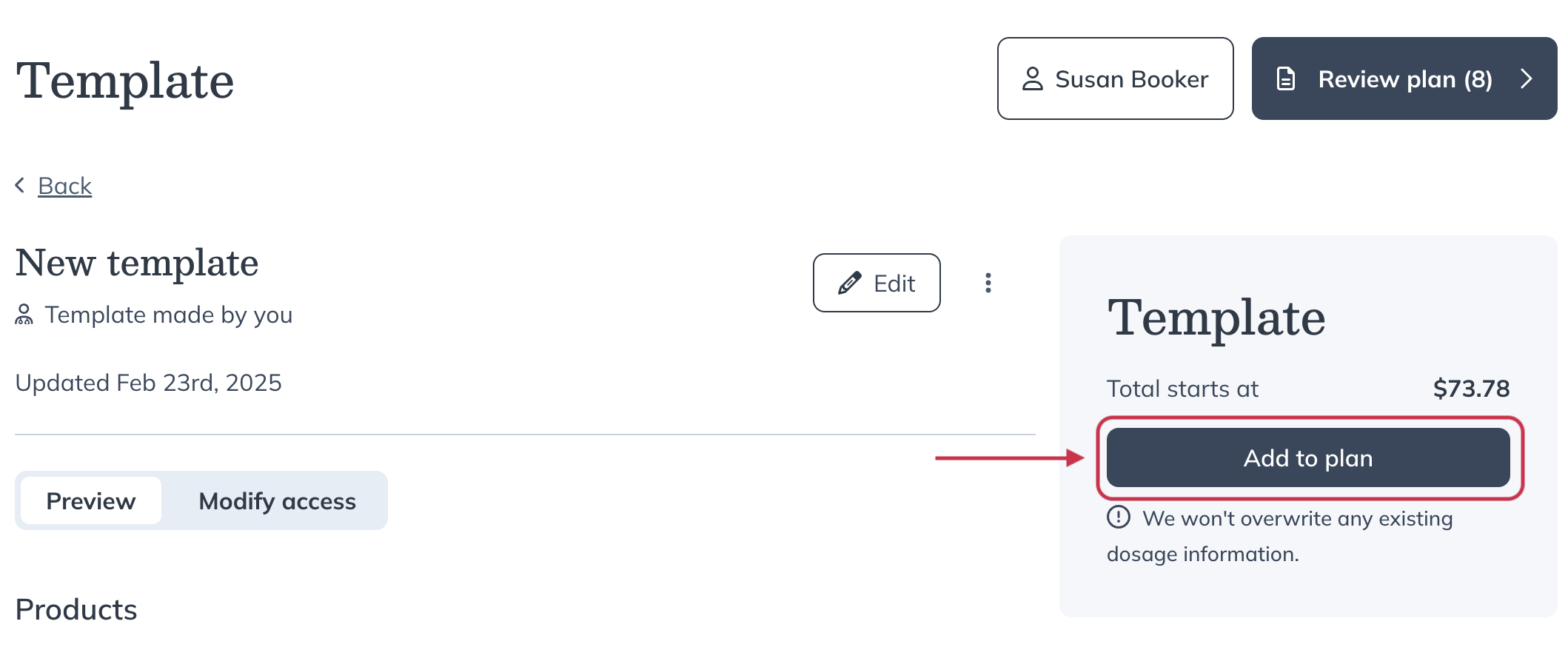The image size is (1568, 647).
Task: Switch to the Preview tab
Action: click(91, 501)
